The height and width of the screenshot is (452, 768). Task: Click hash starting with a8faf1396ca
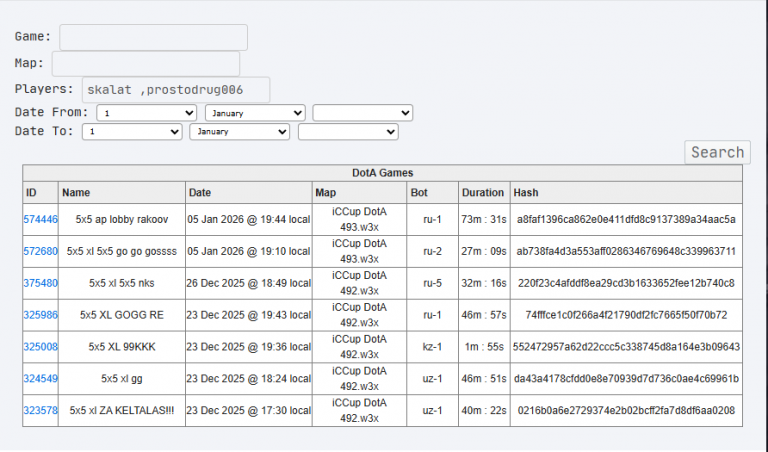click(626, 219)
